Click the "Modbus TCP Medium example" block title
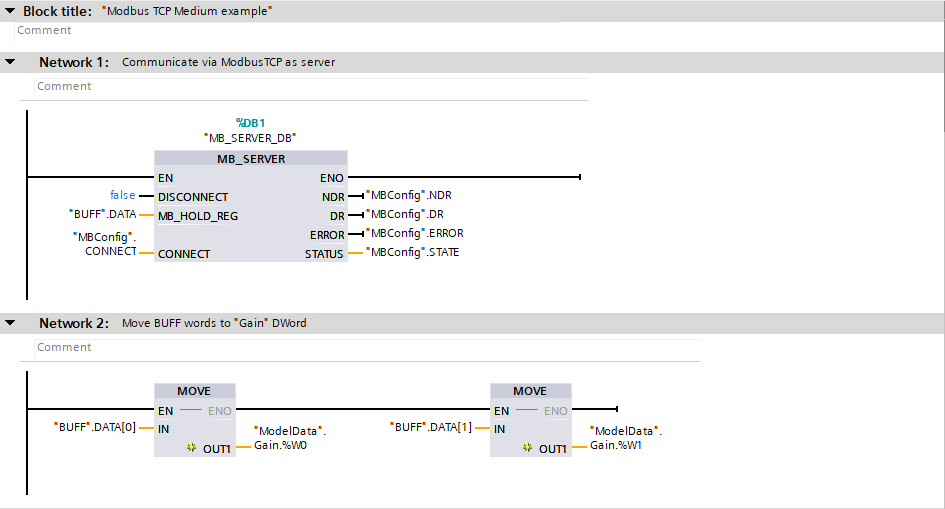Image resolution: width=945 pixels, height=509 pixels. (x=187, y=11)
